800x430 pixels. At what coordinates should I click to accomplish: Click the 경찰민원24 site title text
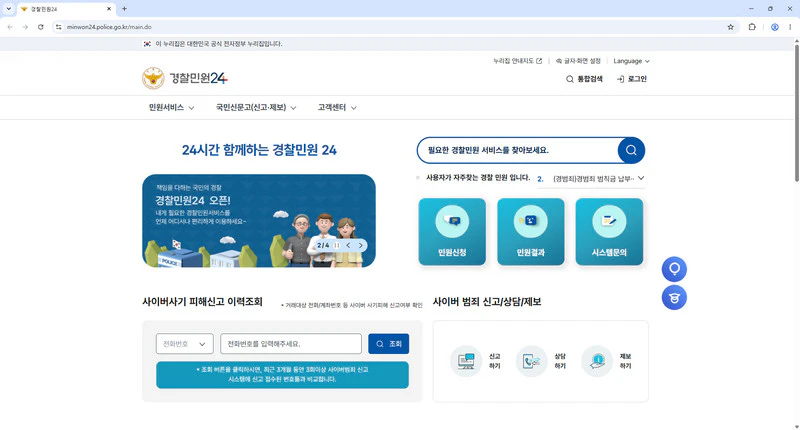[x=198, y=78]
